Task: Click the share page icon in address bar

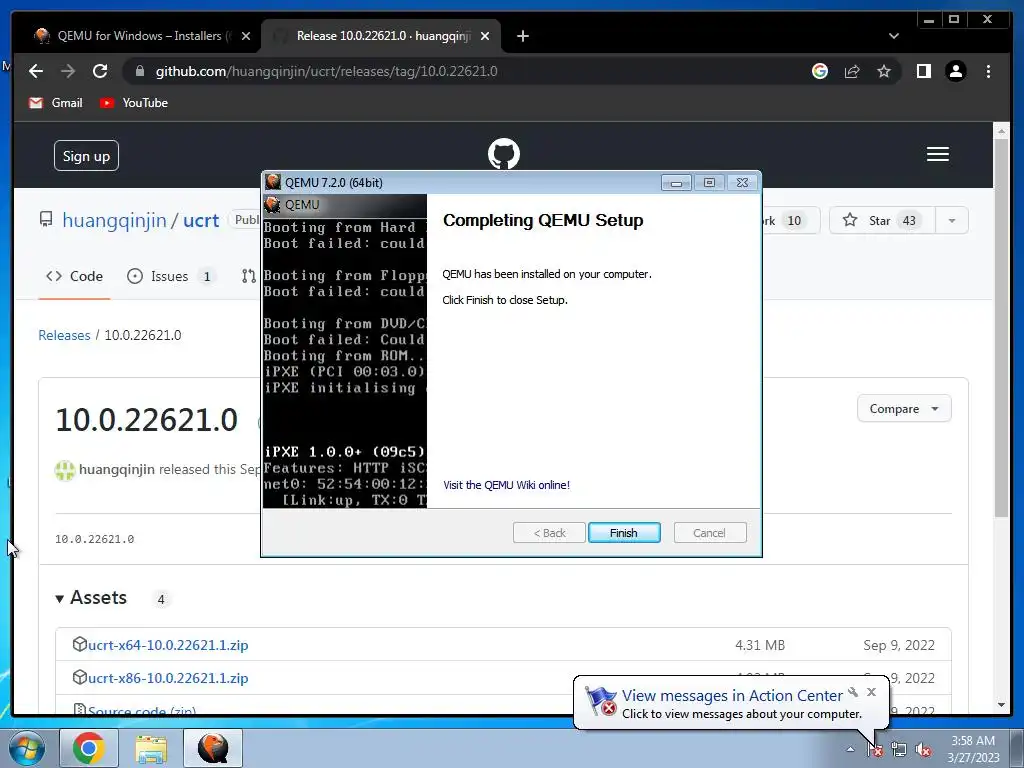Action: pyautogui.click(x=852, y=71)
